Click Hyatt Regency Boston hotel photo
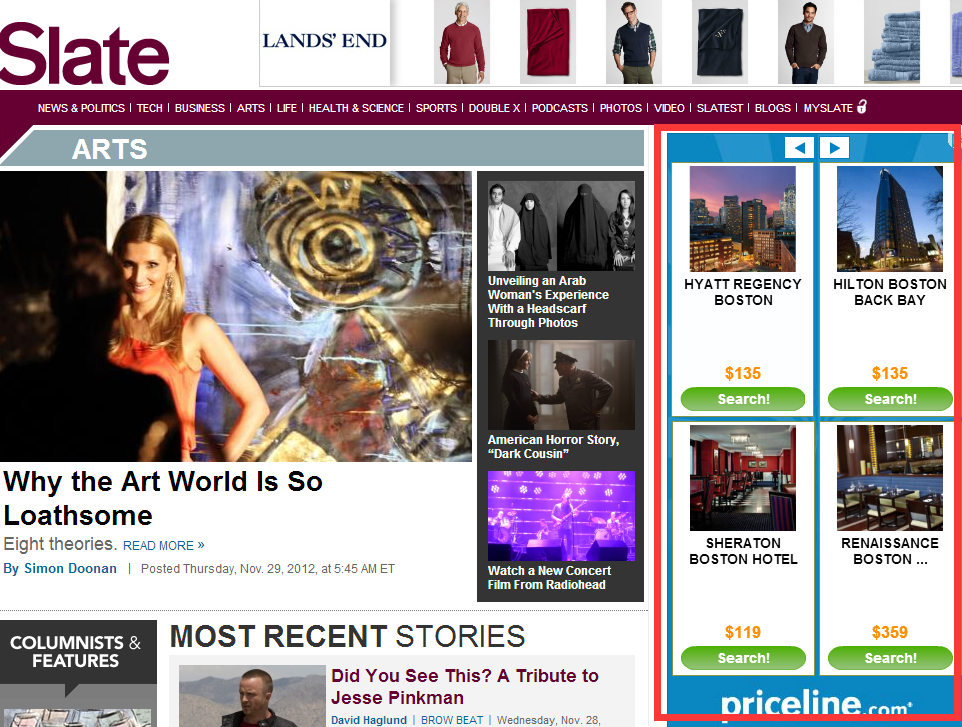Image resolution: width=962 pixels, height=727 pixels. 742,218
